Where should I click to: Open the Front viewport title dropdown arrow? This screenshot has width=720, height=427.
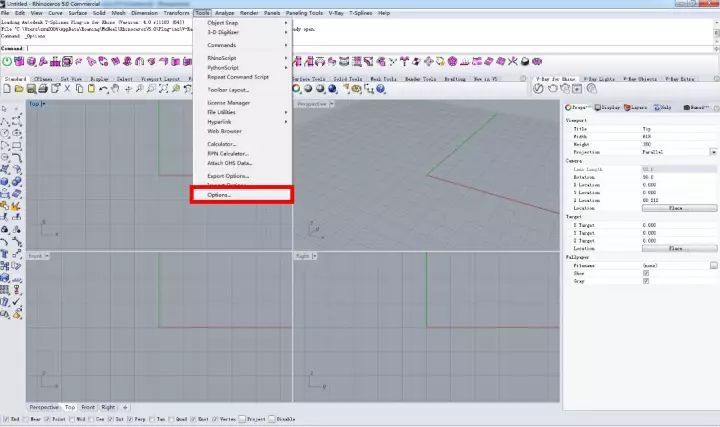pos(47,256)
